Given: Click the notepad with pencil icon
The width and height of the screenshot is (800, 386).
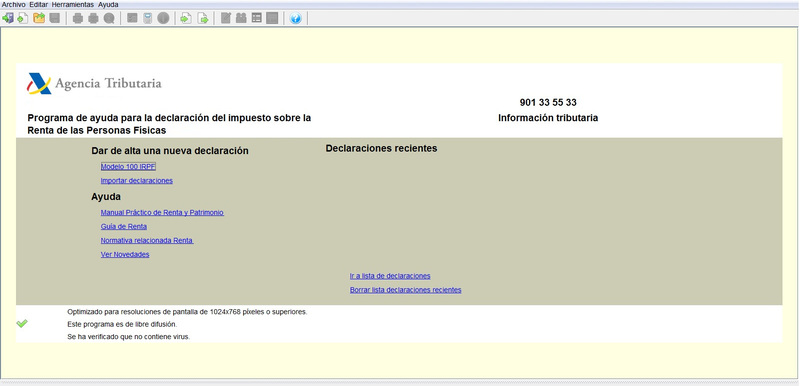Looking at the screenshot, I should point(226,18).
